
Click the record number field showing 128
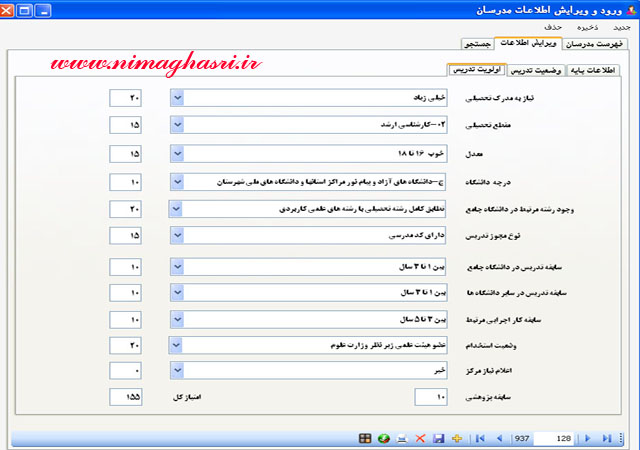[555, 438]
